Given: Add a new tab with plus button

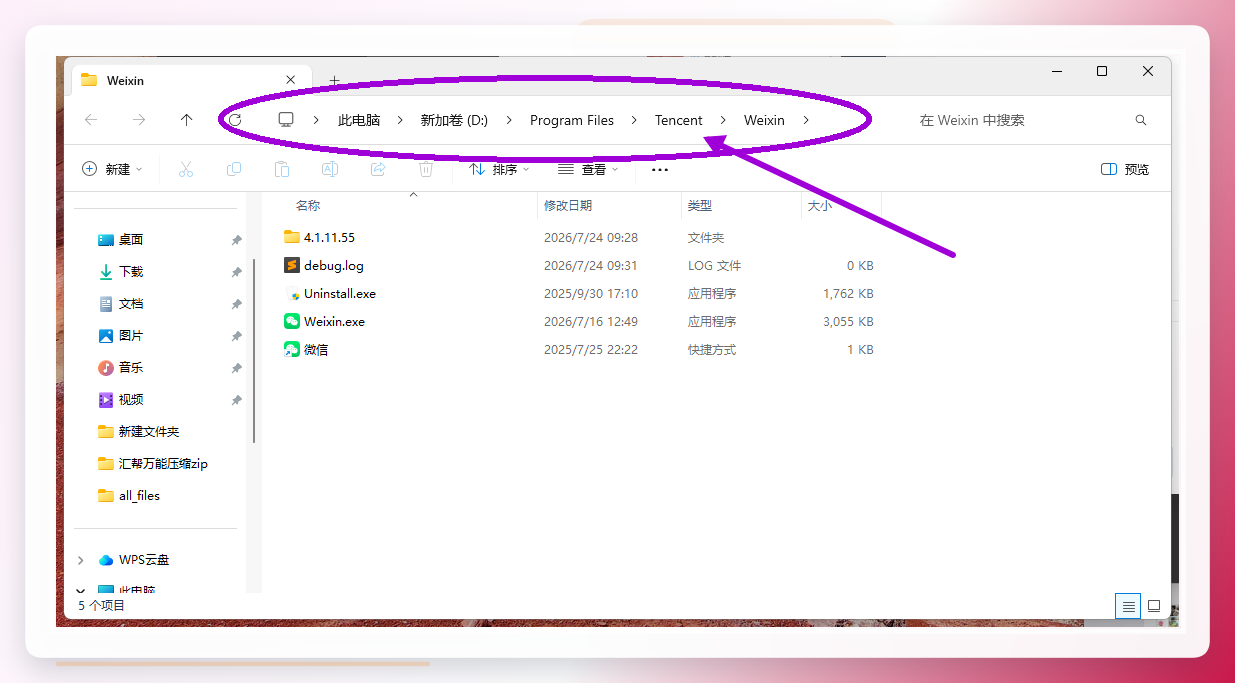Looking at the screenshot, I should click(x=335, y=80).
